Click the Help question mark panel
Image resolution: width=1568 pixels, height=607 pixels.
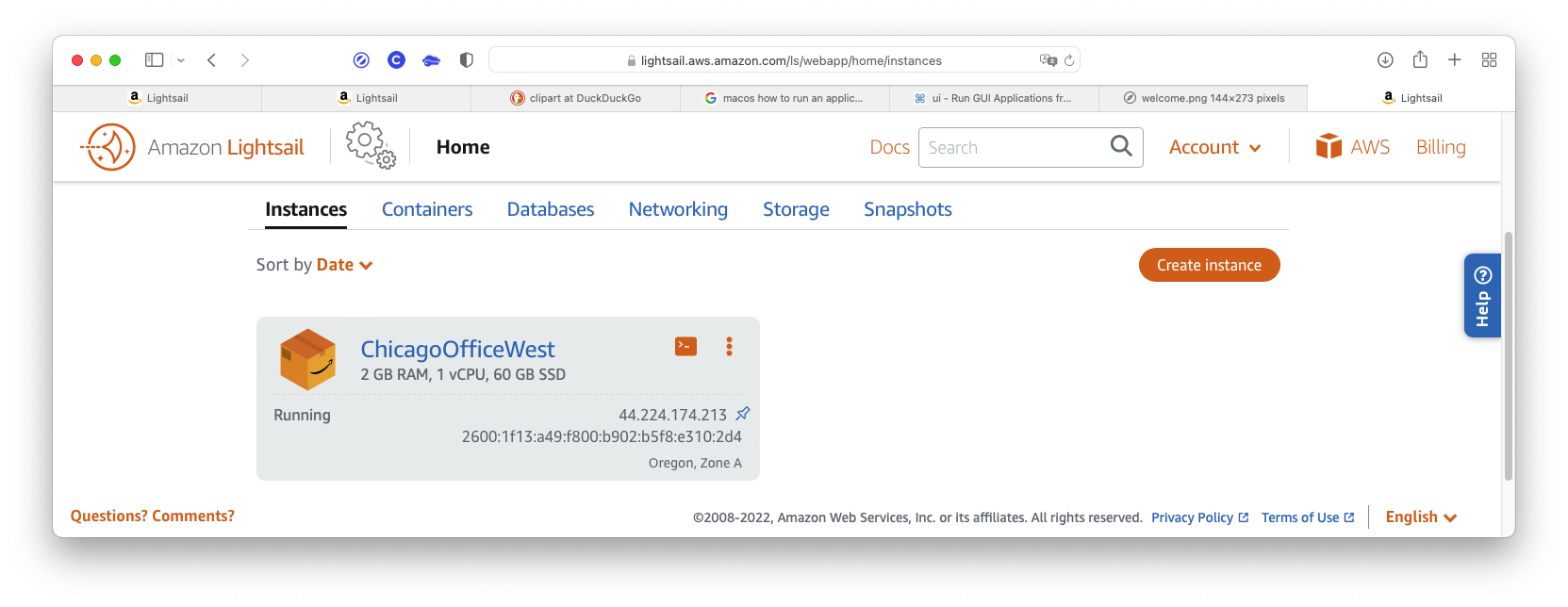(x=1482, y=295)
